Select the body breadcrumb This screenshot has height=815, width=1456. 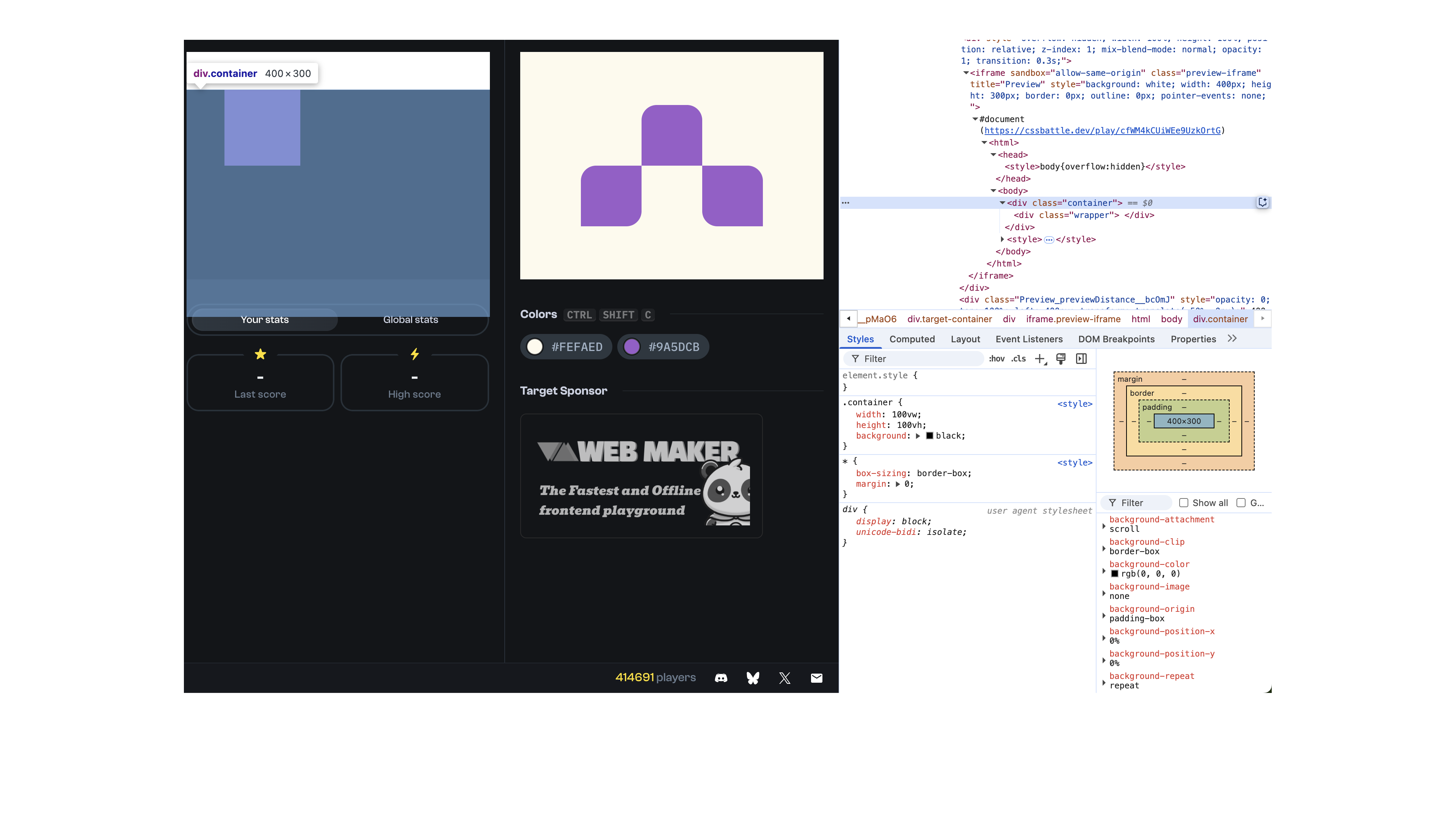[x=1171, y=319]
